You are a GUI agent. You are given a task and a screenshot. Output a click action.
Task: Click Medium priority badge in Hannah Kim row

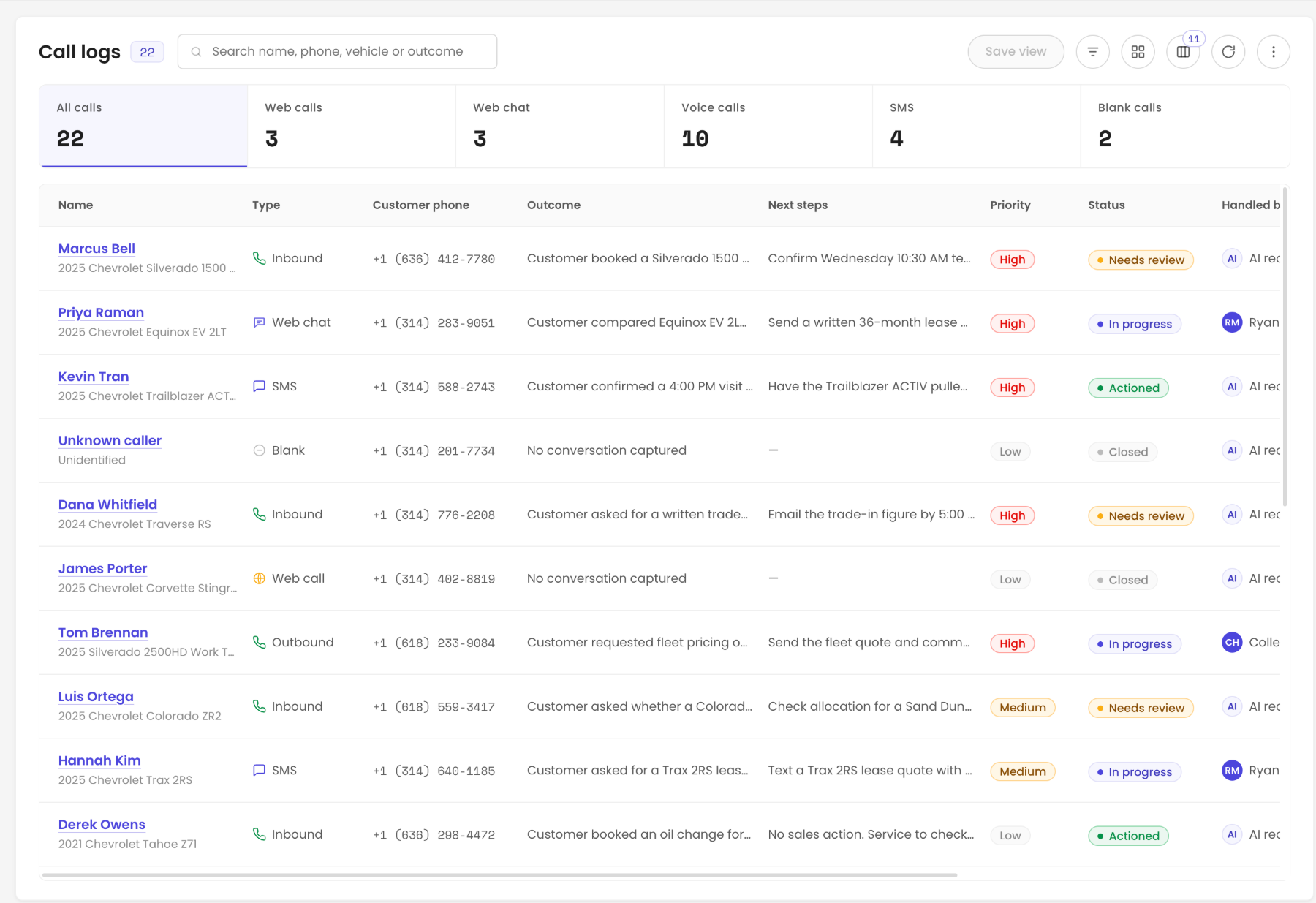[x=1023, y=771]
